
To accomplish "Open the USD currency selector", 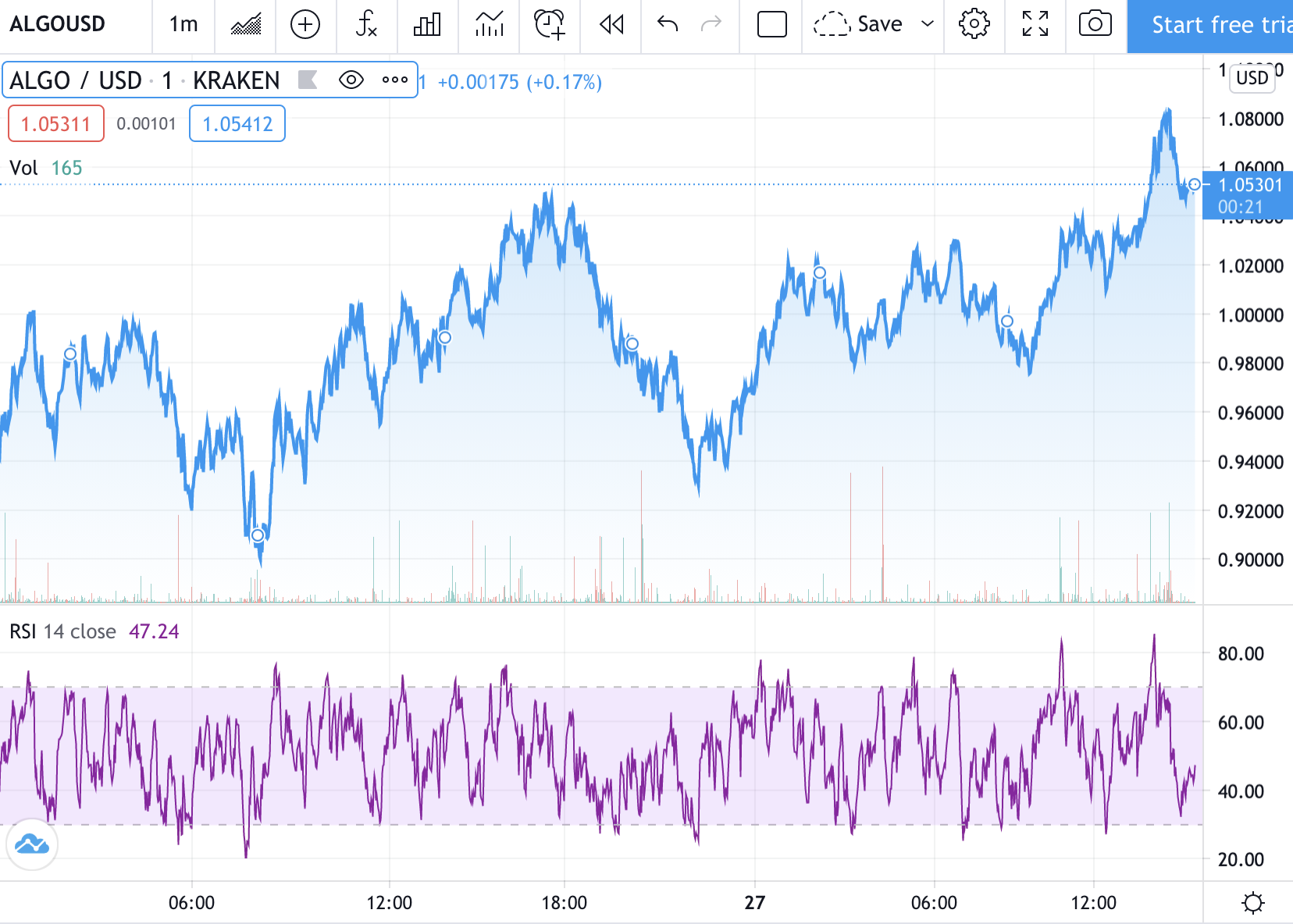I will (x=1252, y=78).
